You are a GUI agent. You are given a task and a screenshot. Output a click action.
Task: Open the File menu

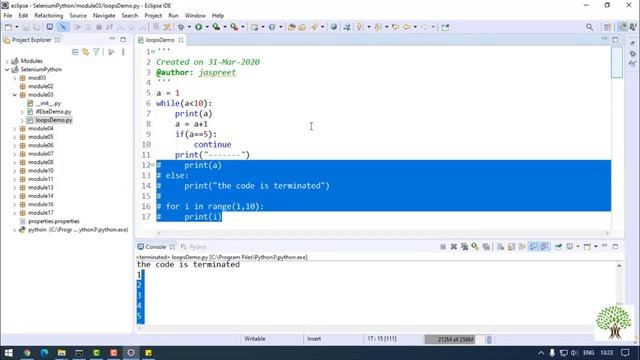click(x=8, y=16)
